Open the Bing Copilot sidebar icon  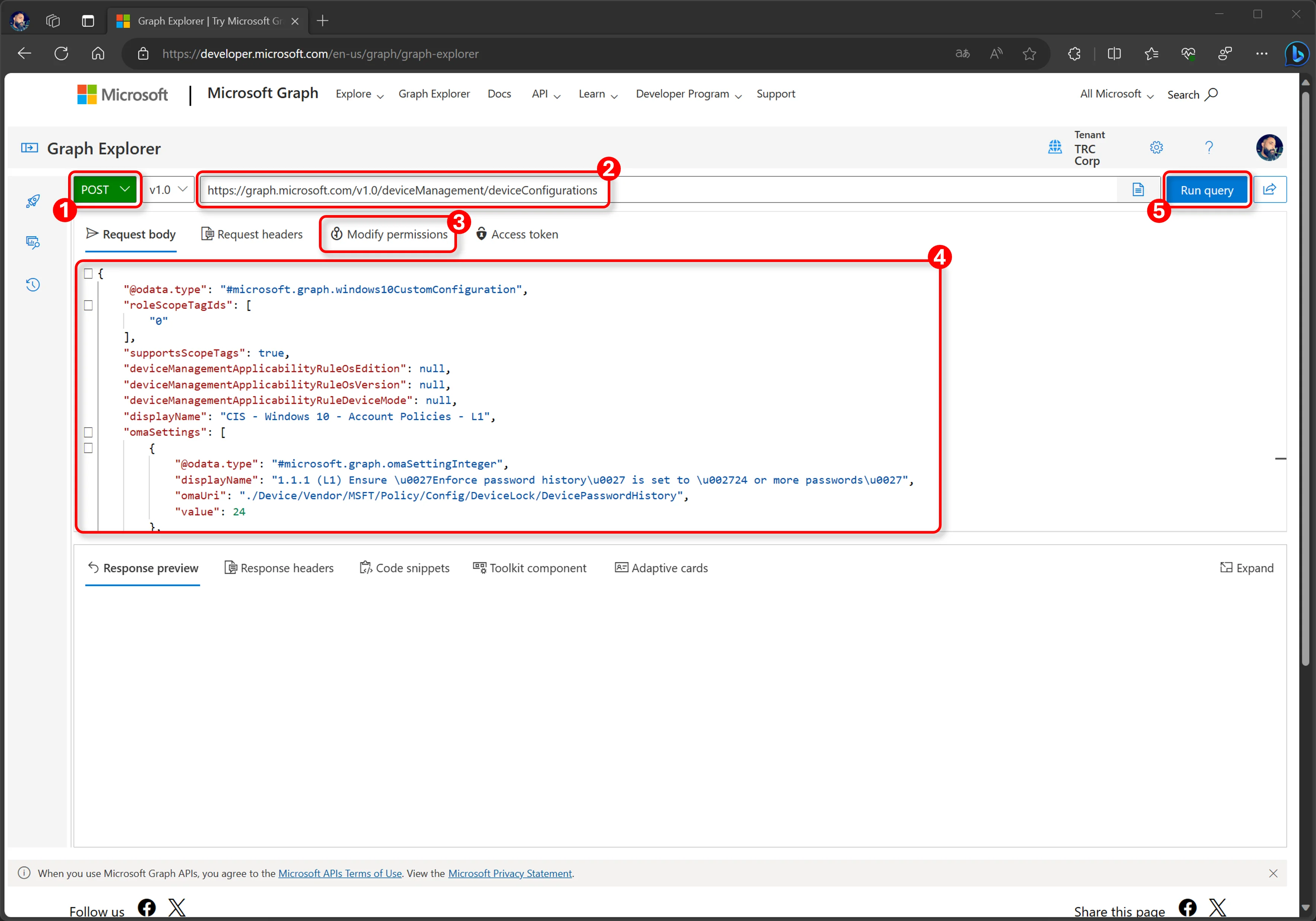point(1297,53)
